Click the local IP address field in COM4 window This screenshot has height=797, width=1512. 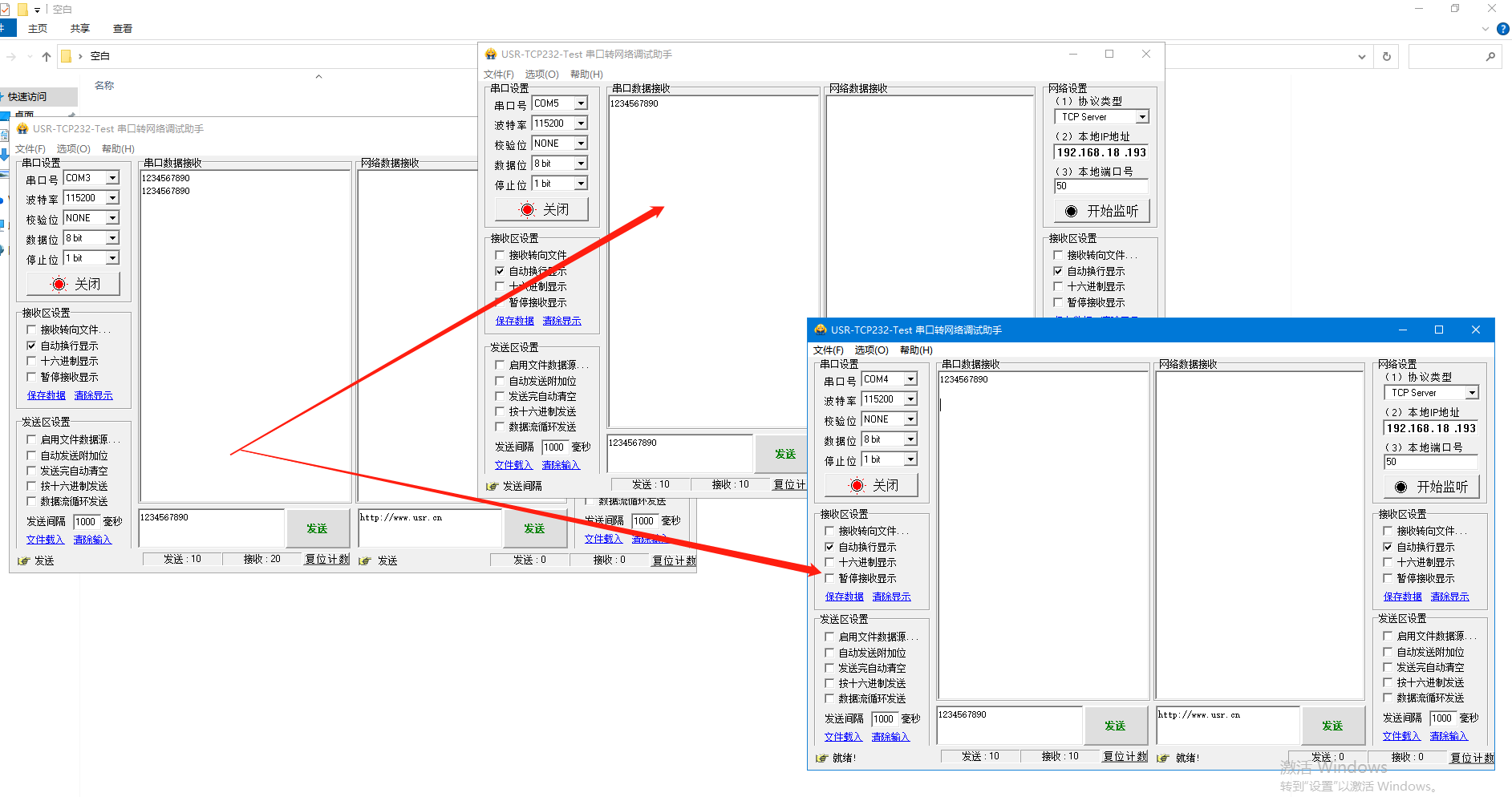[1431, 428]
